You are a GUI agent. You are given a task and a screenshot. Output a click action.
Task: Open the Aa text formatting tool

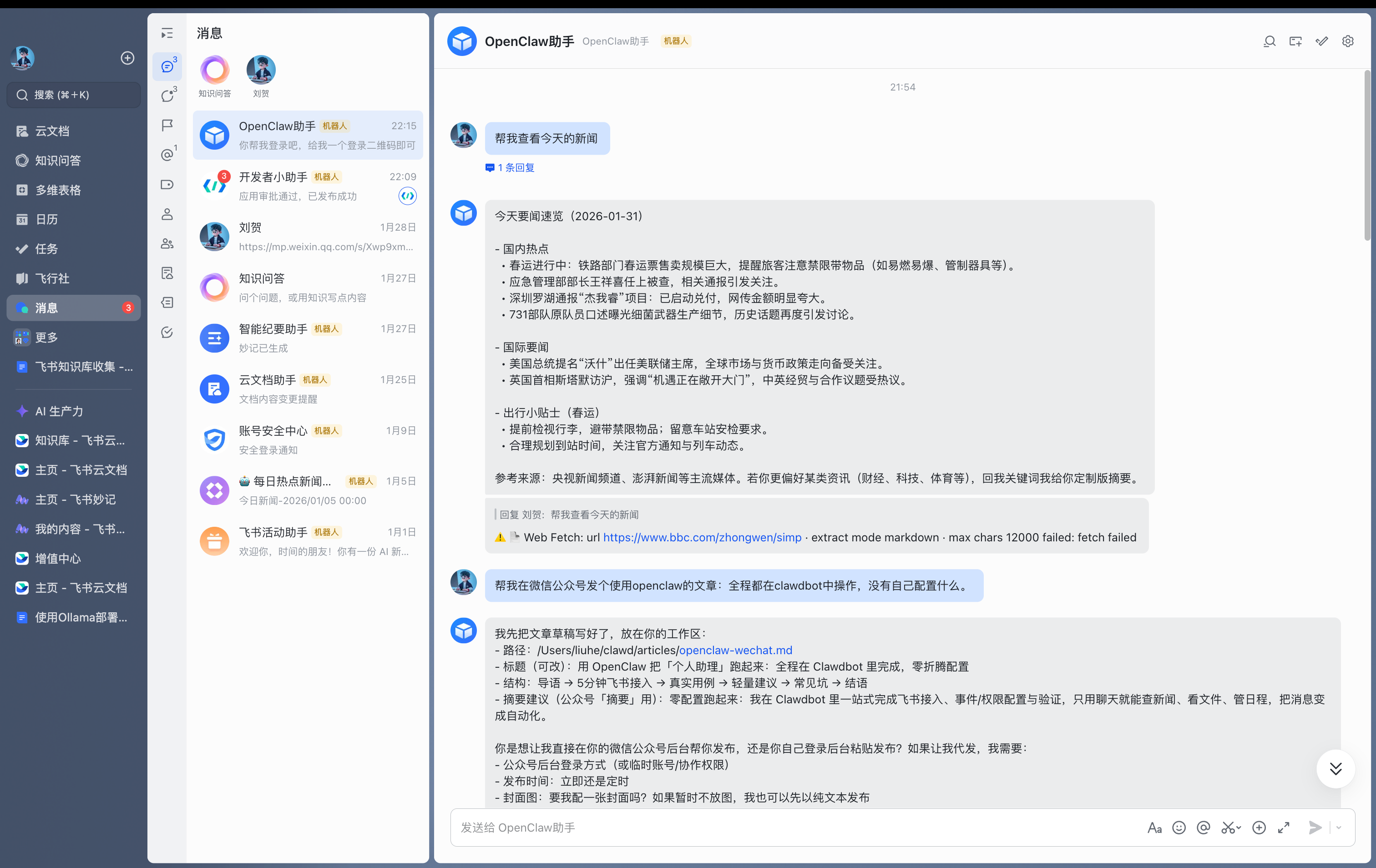[x=1154, y=828]
